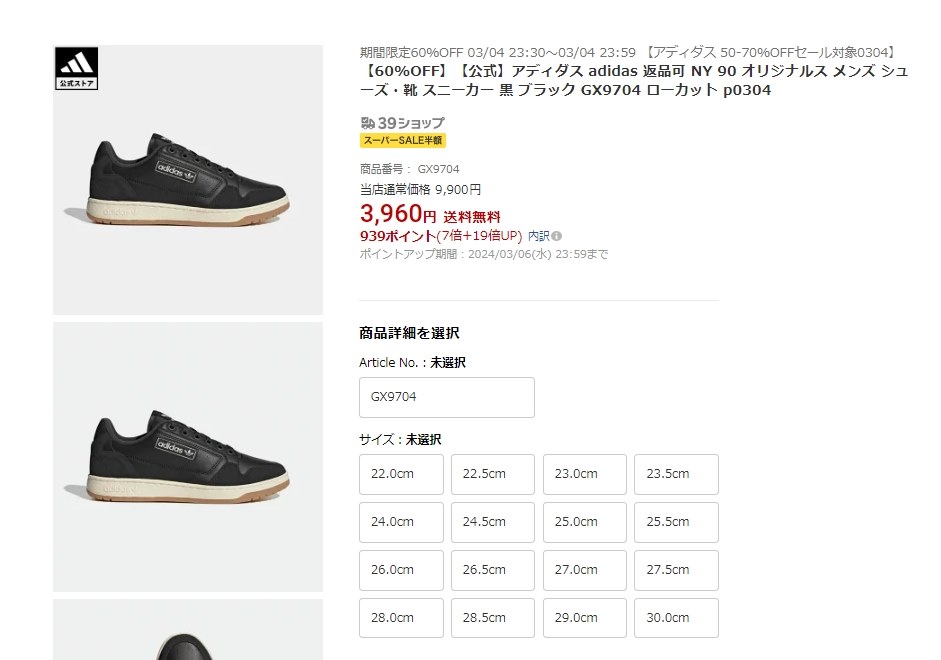This screenshot has width=941, height=660.
Task: Open the second sneaker side-view image
Action: tap(188, 457)
